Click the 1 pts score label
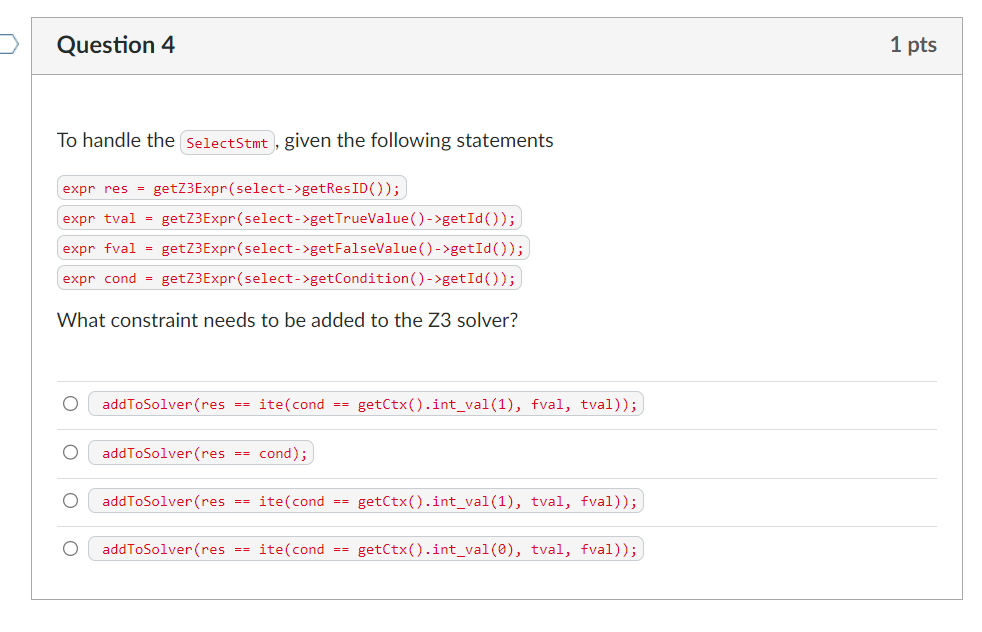The height and width of the screenshot is (632, 982). (913, 44)
